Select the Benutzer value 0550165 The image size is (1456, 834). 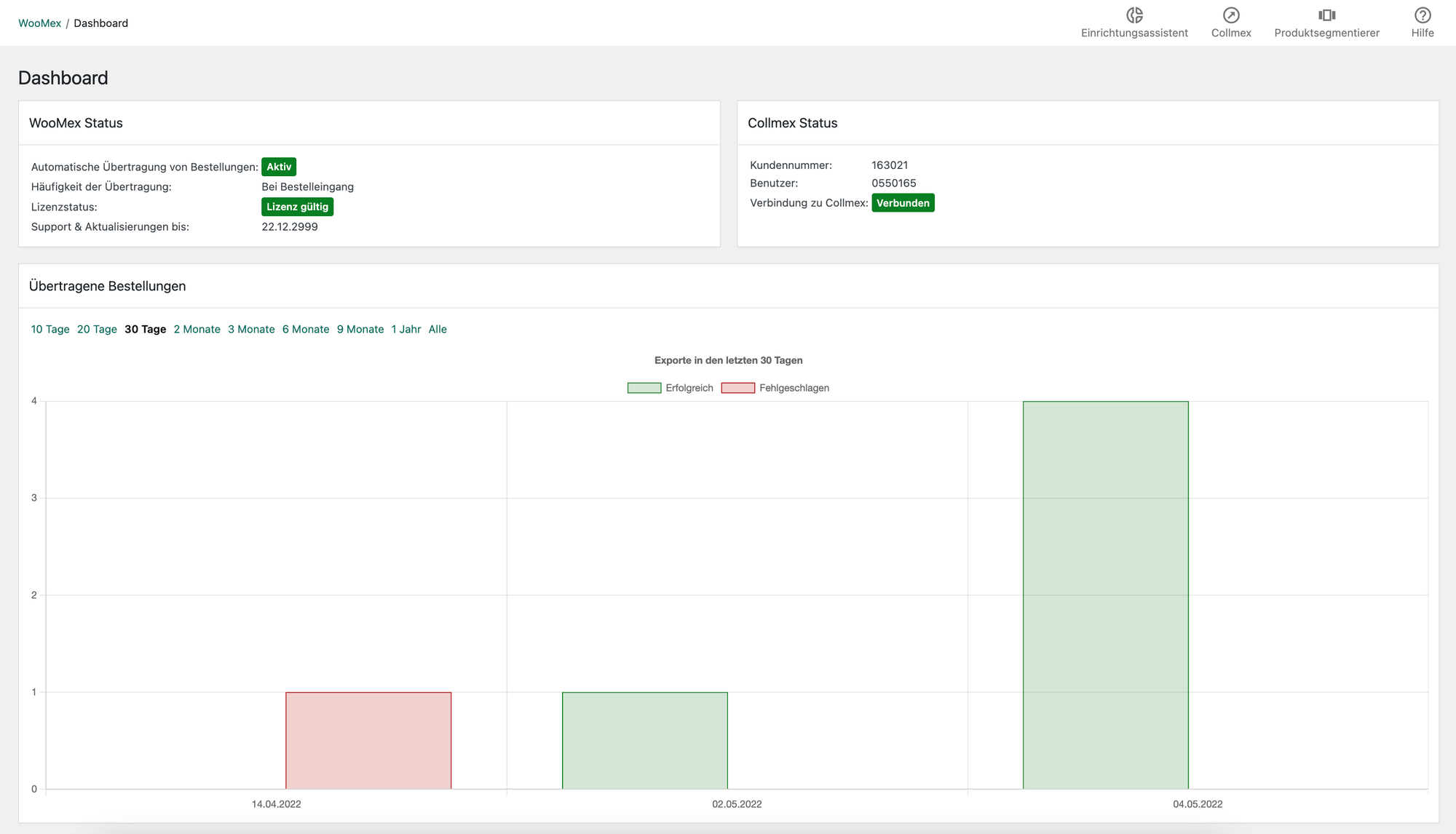click(894, 183)
